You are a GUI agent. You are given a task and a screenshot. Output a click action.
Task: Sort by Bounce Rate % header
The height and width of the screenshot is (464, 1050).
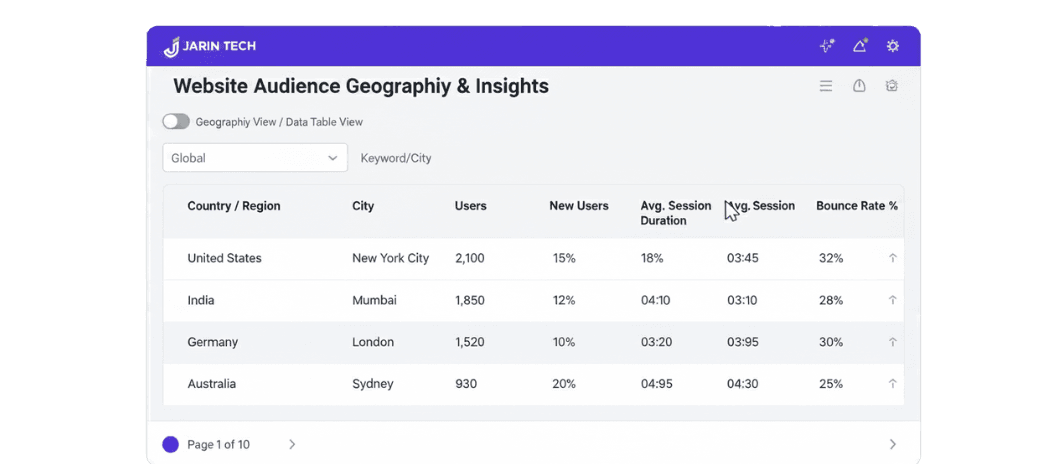click(856, 206)
